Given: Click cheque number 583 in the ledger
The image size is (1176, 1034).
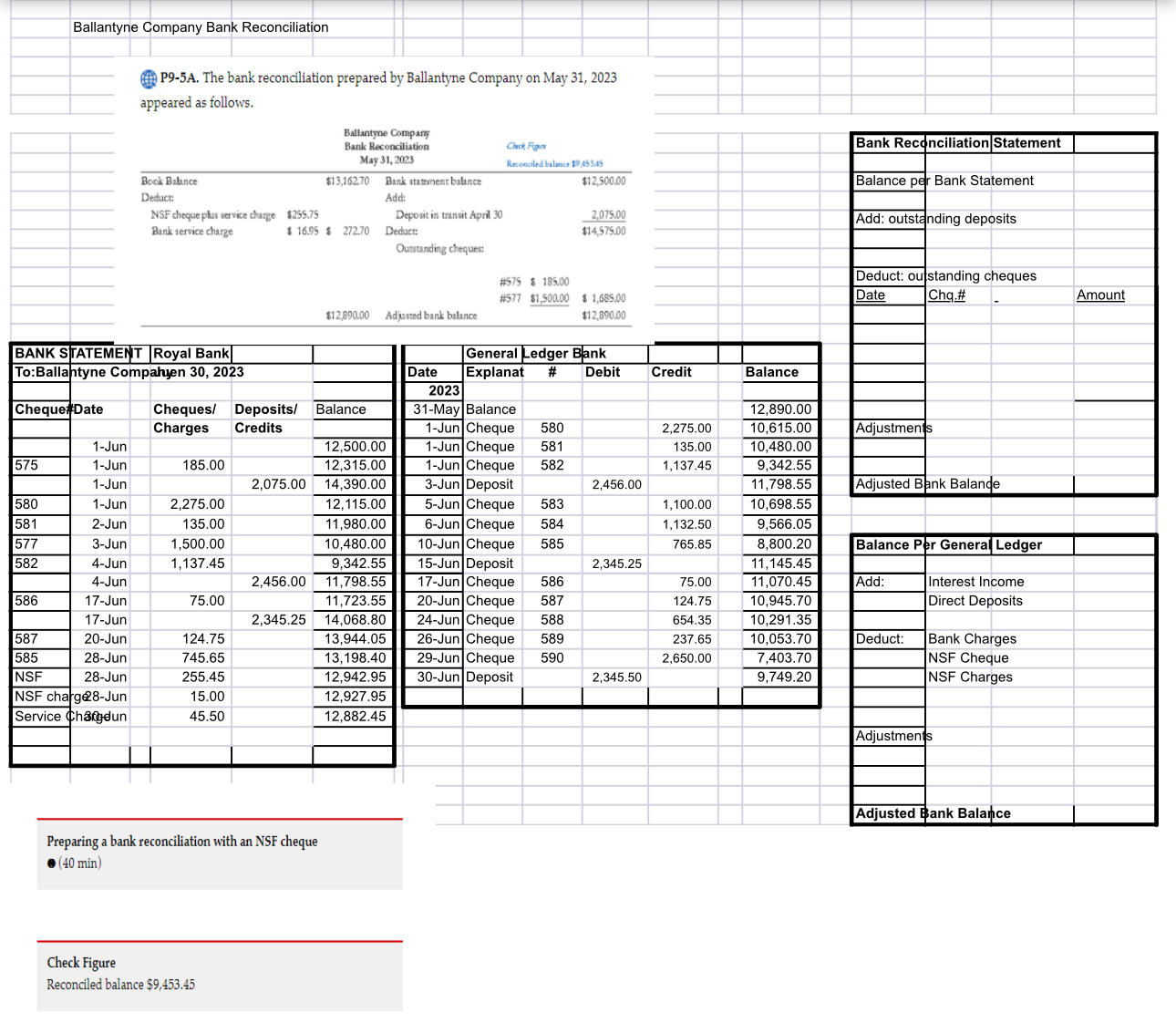Looking at the screenshot, I should 552,503.
